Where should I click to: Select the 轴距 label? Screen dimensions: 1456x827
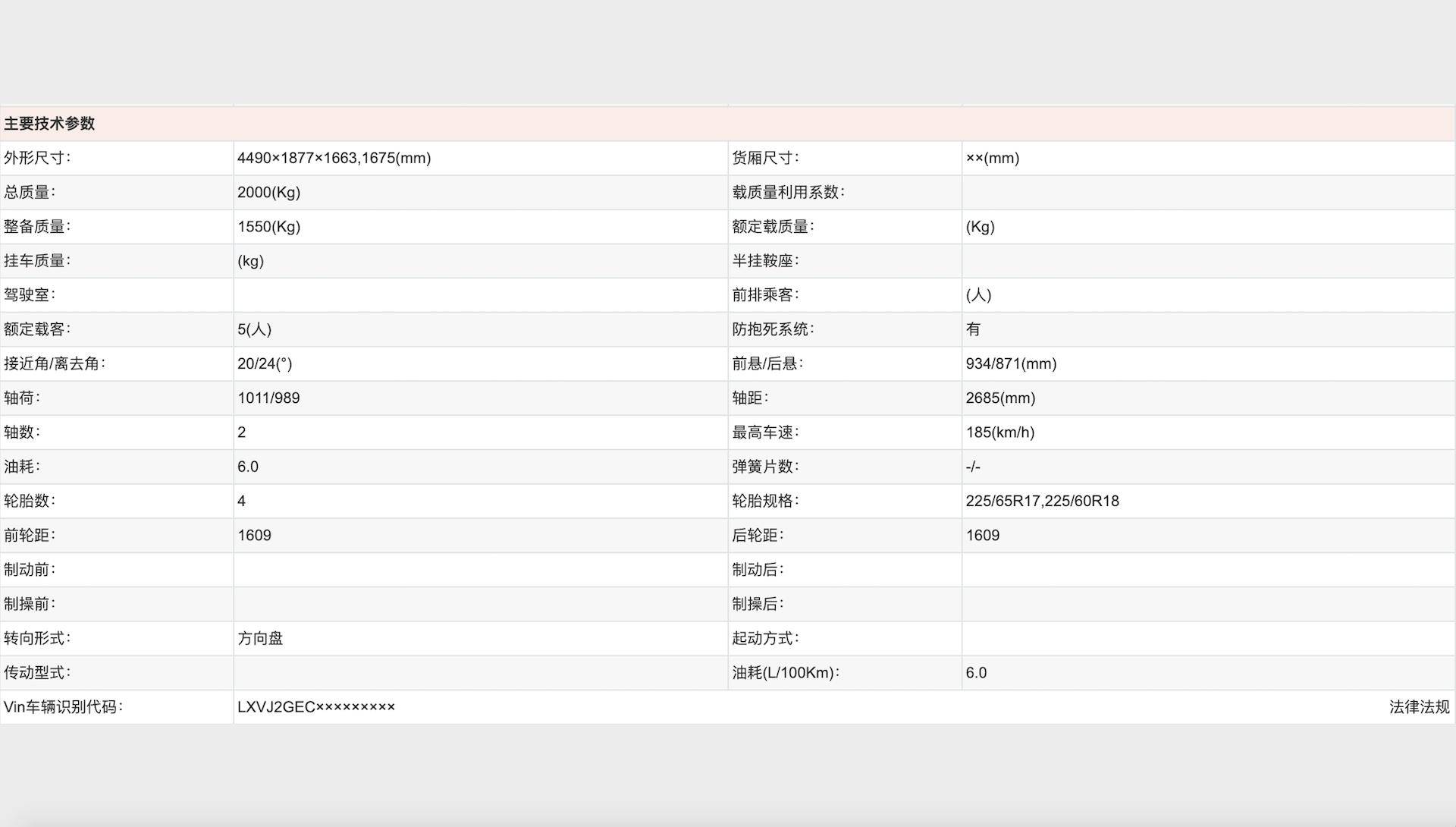click(x=750, y=398)
